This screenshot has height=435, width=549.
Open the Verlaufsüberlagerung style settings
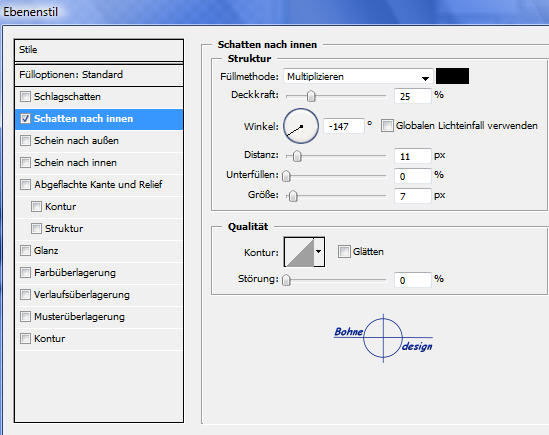(82, 295)
